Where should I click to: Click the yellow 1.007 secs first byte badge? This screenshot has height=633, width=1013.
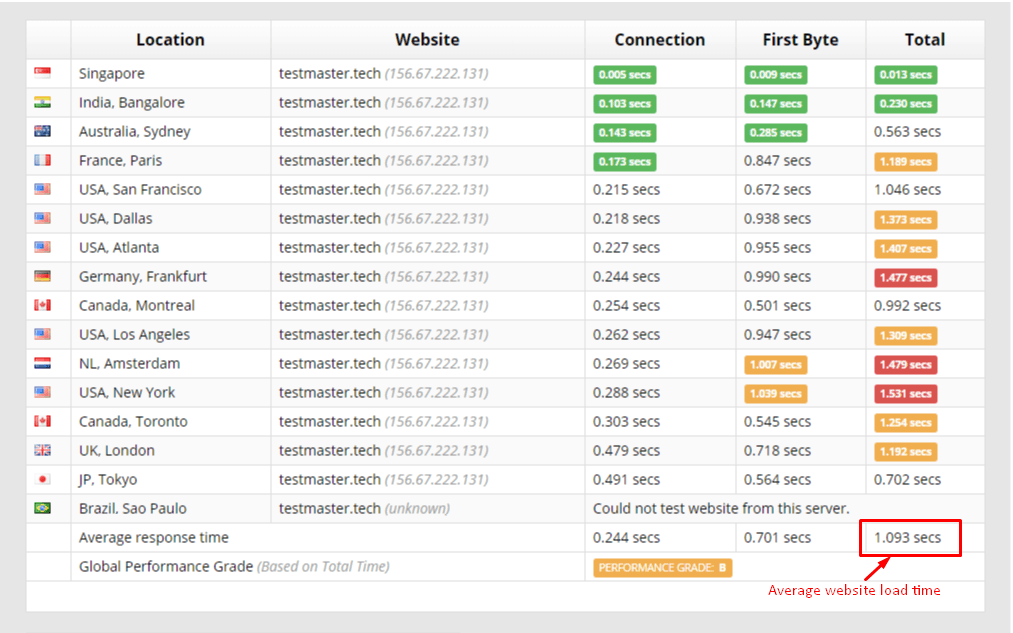pos(775,364)
